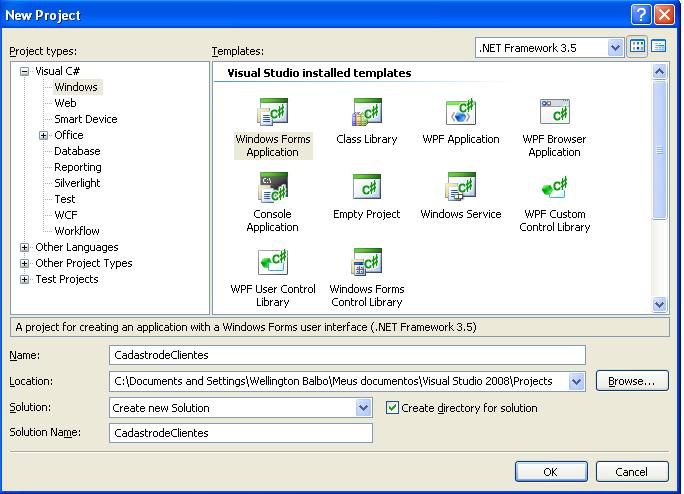The width and height of the screenshot is (684, 494).
Task: Choose the Class Library template icon
Action: [x=367, y=112]
